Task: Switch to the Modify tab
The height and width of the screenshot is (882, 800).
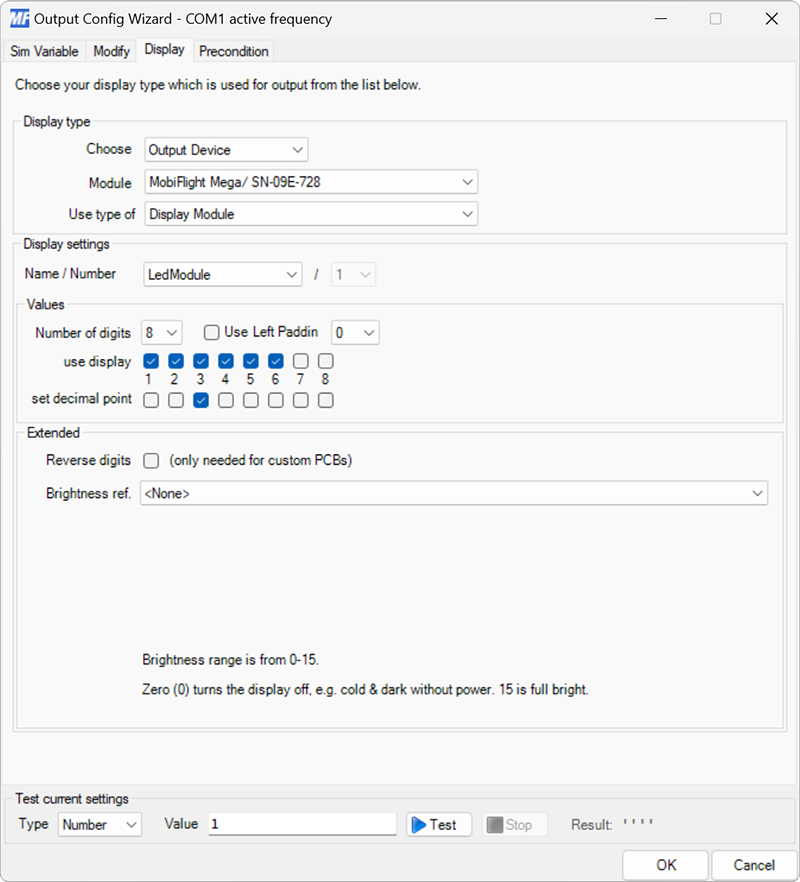Action: tap(110, 51)
